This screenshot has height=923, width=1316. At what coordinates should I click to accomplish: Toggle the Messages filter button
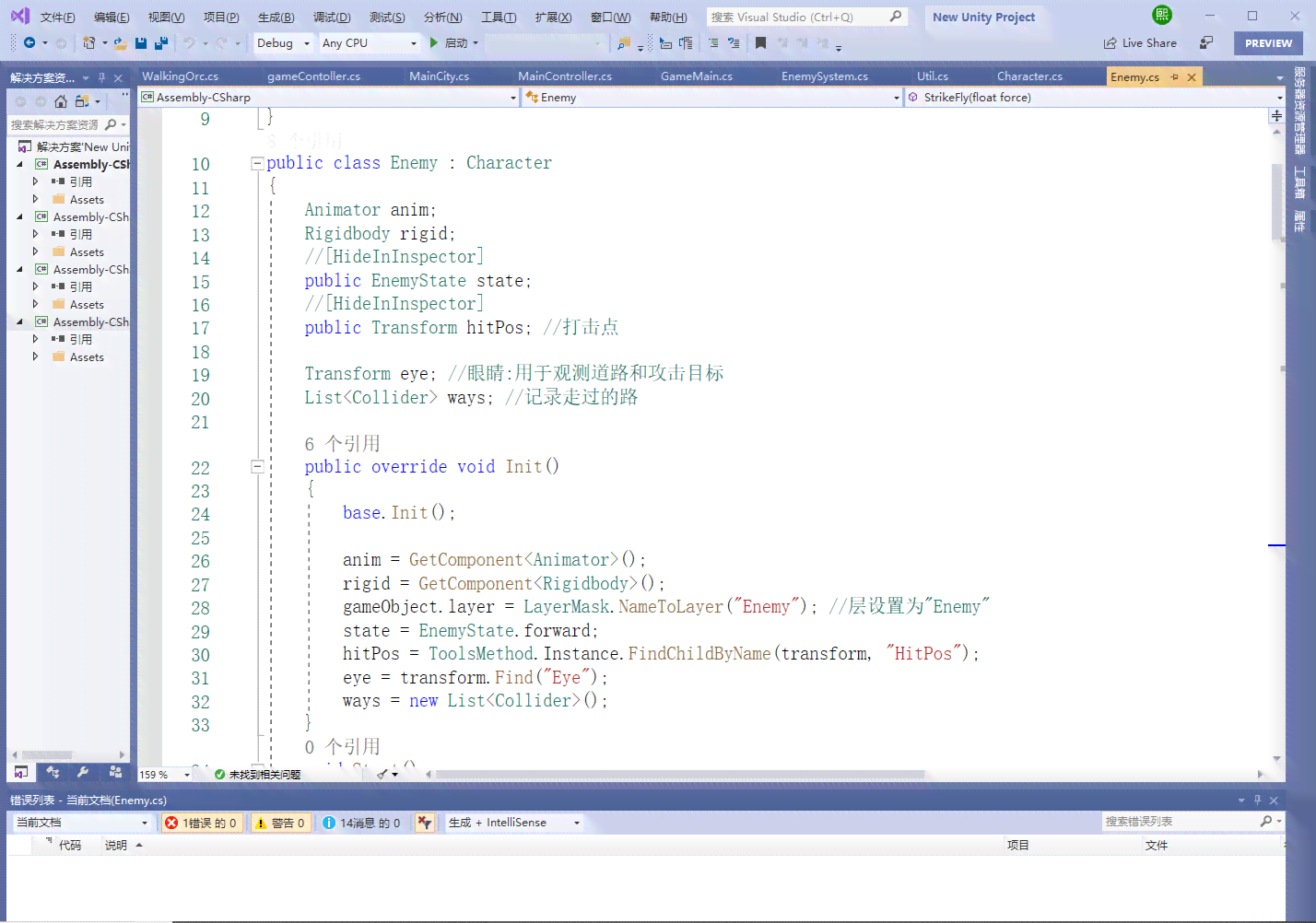[x=362, y=823]
